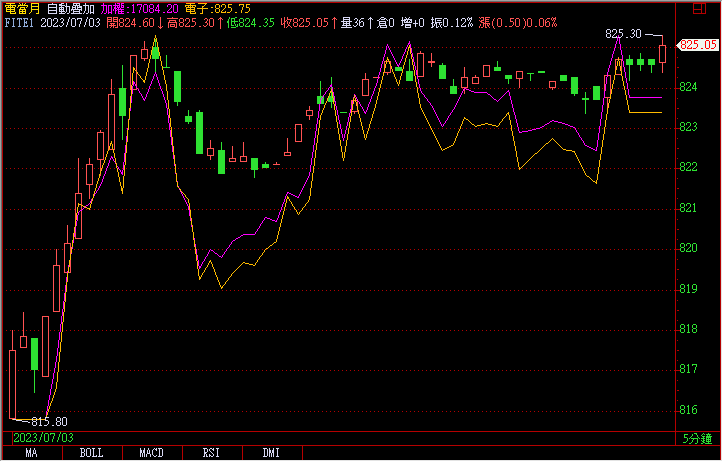723x462 pixels.
Task: Click the 振0.12% amplitude value
Action: [452, 23]
